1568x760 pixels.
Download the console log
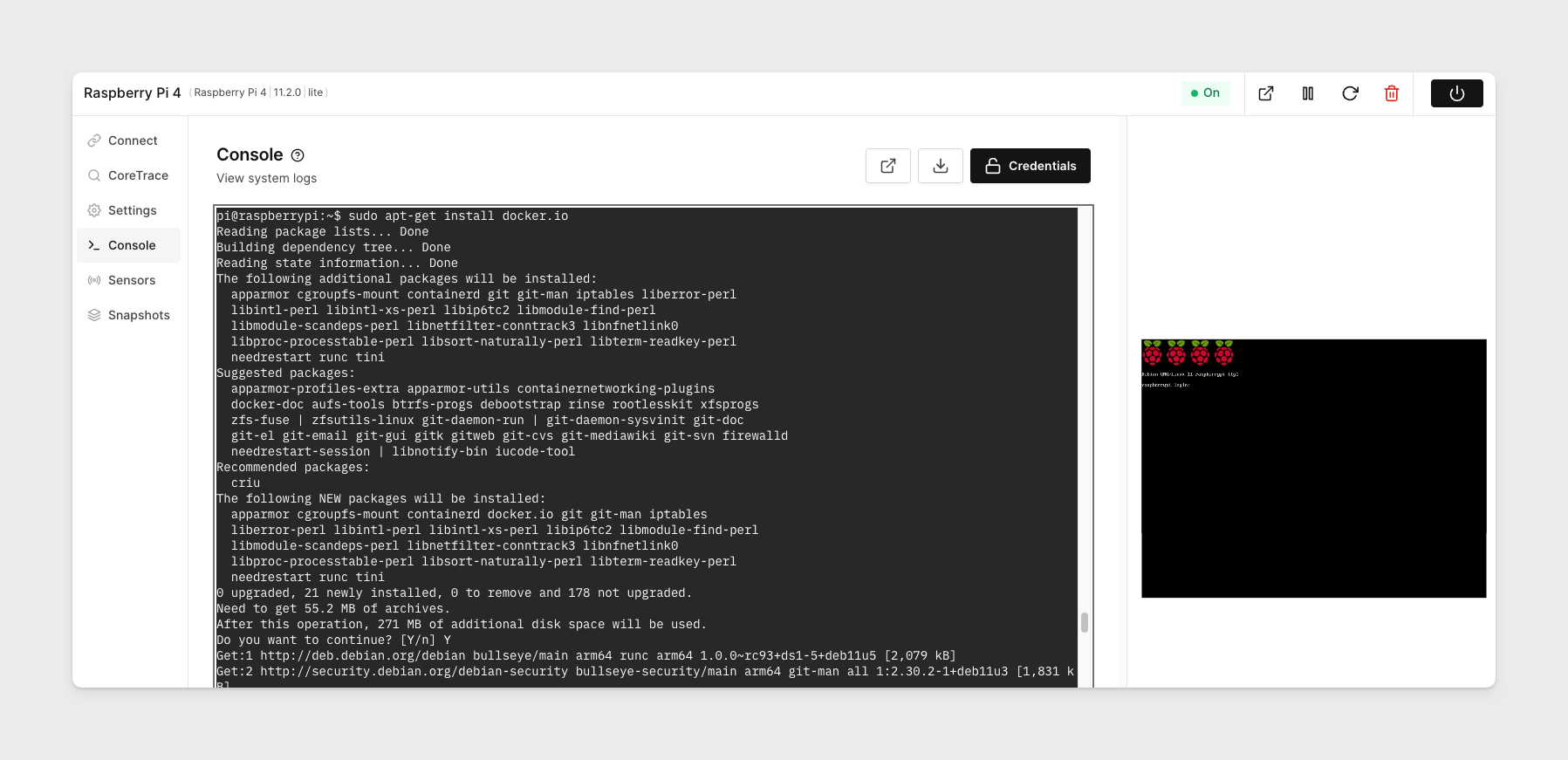pyautogui.click(x=941, y=166)
